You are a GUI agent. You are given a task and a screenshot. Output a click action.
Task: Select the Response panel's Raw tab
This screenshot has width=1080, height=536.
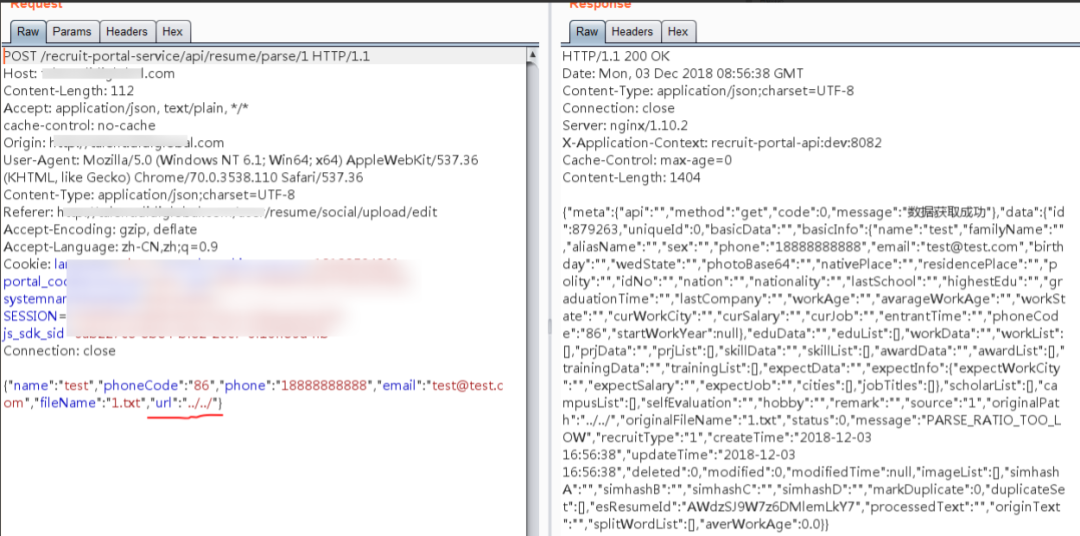[587, 32]
